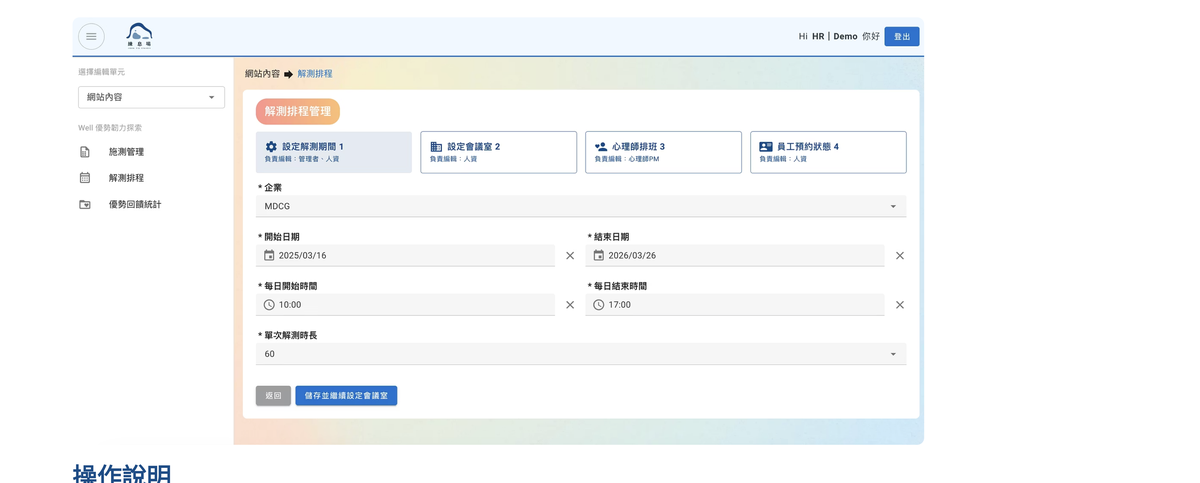
Task: Click the 每日開始時間 field showing 10:00
Action: 405,305
